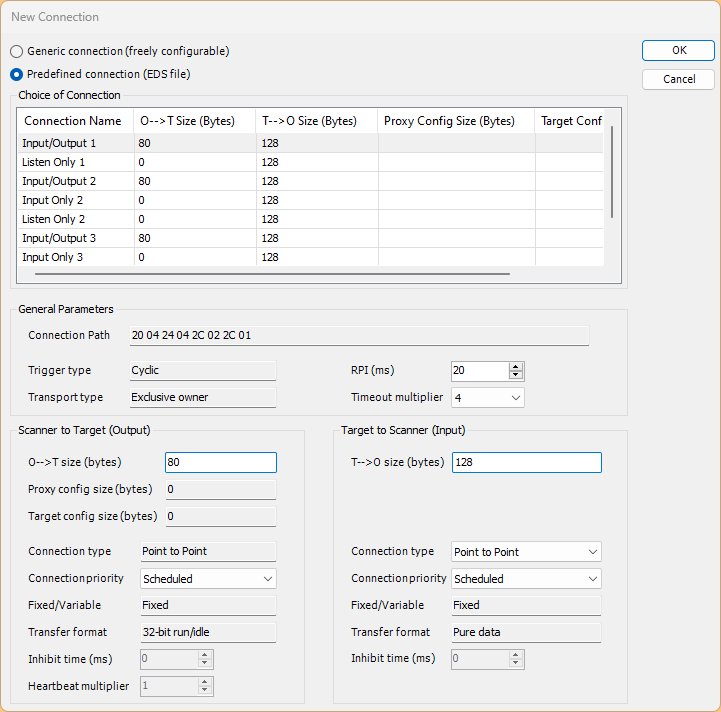Click the horizontal scrollbar in connection list
721x712 pixels.
[272, 272]
